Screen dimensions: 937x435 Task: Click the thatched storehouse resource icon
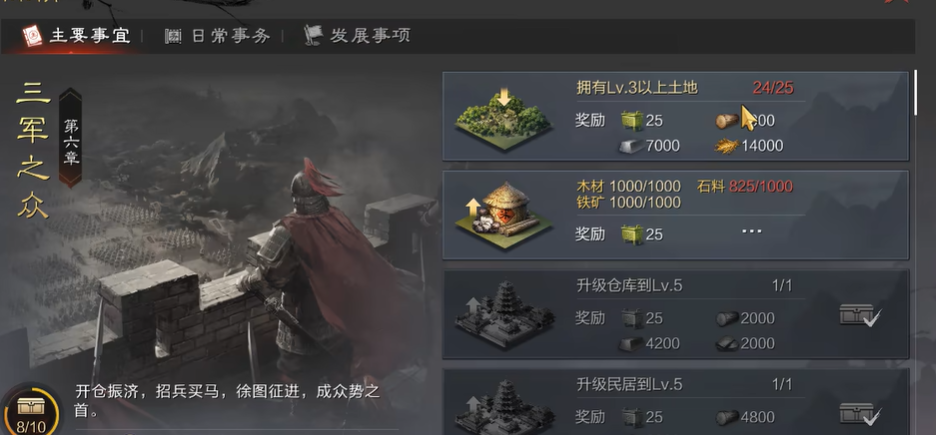pyautogui.click(x=503, y=215)
